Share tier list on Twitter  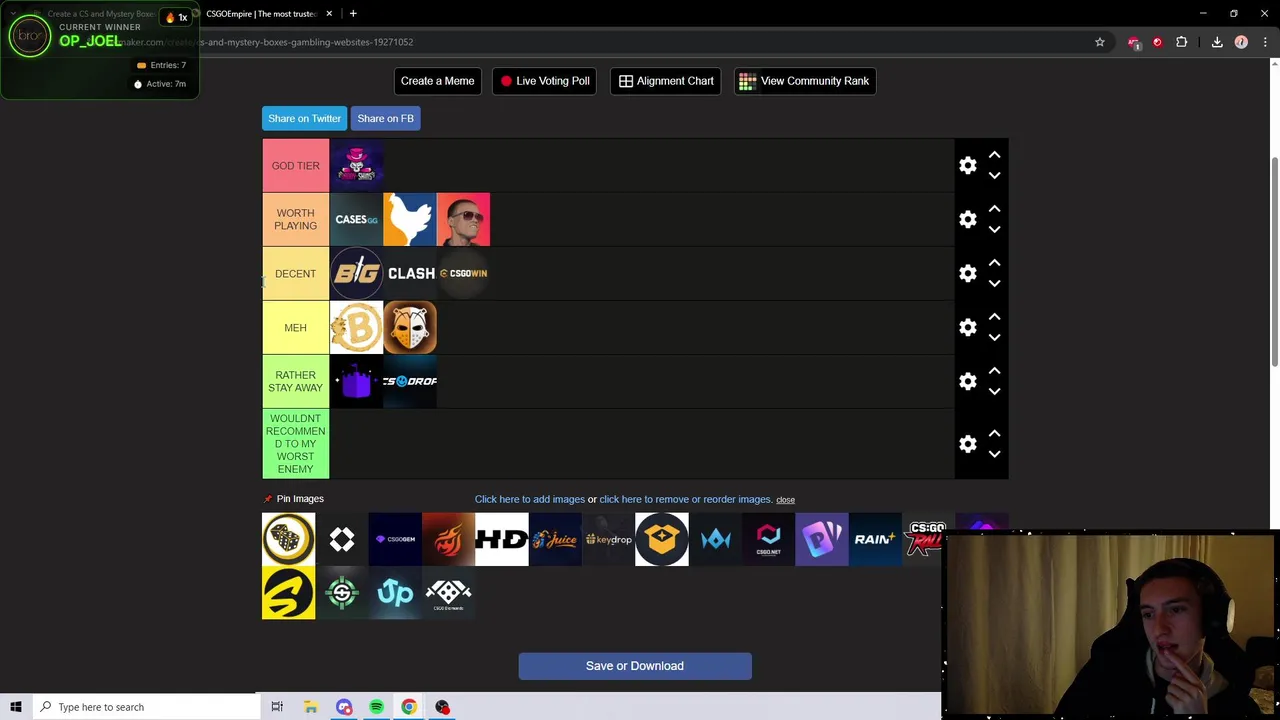point(304,118)
